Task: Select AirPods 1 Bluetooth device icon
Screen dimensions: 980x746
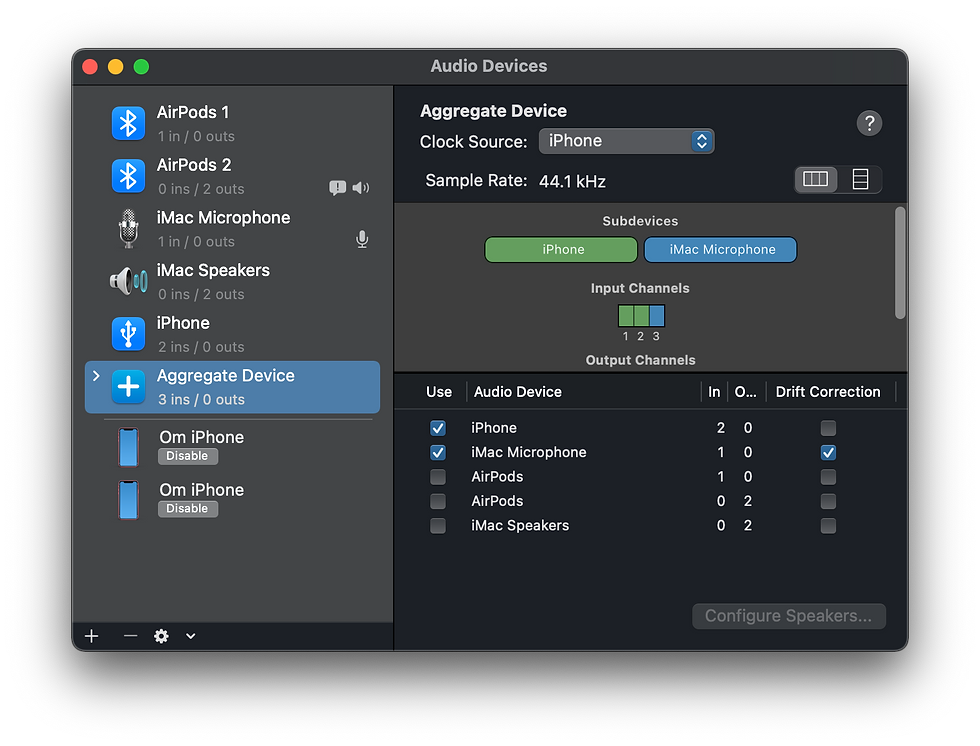Action: tap(128, 123)
